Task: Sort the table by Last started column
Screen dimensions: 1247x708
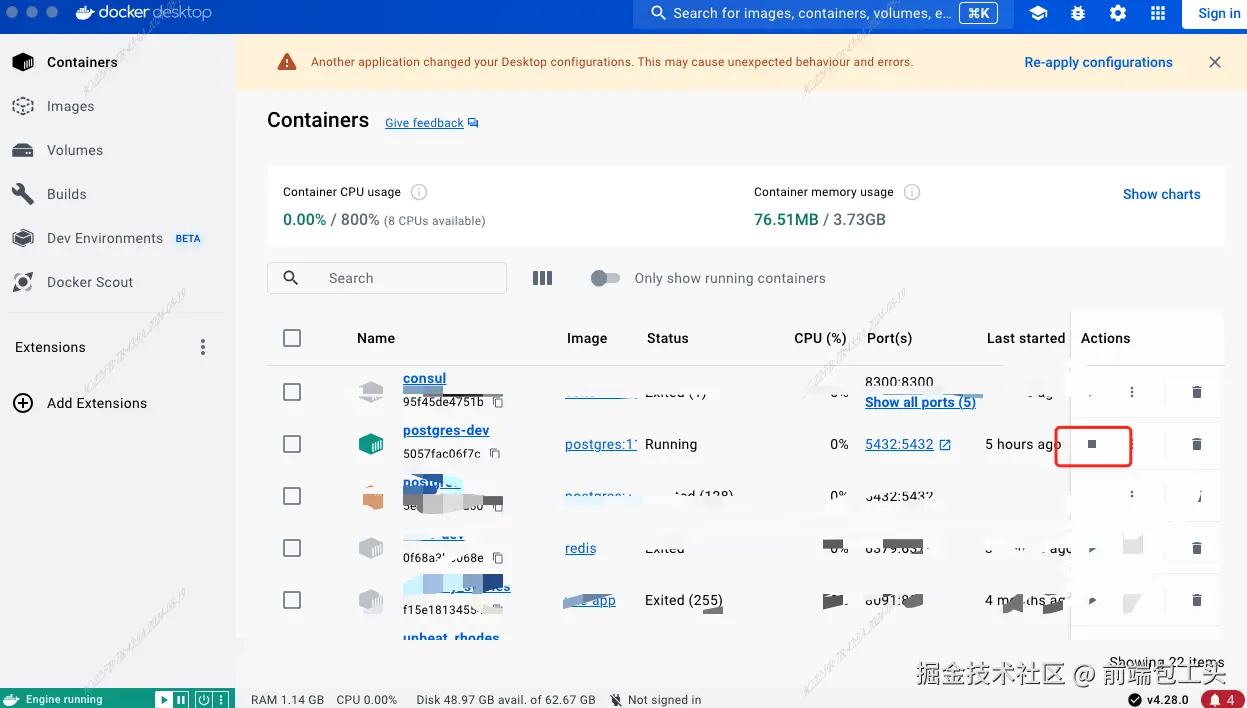Action: coord(1025,338)
